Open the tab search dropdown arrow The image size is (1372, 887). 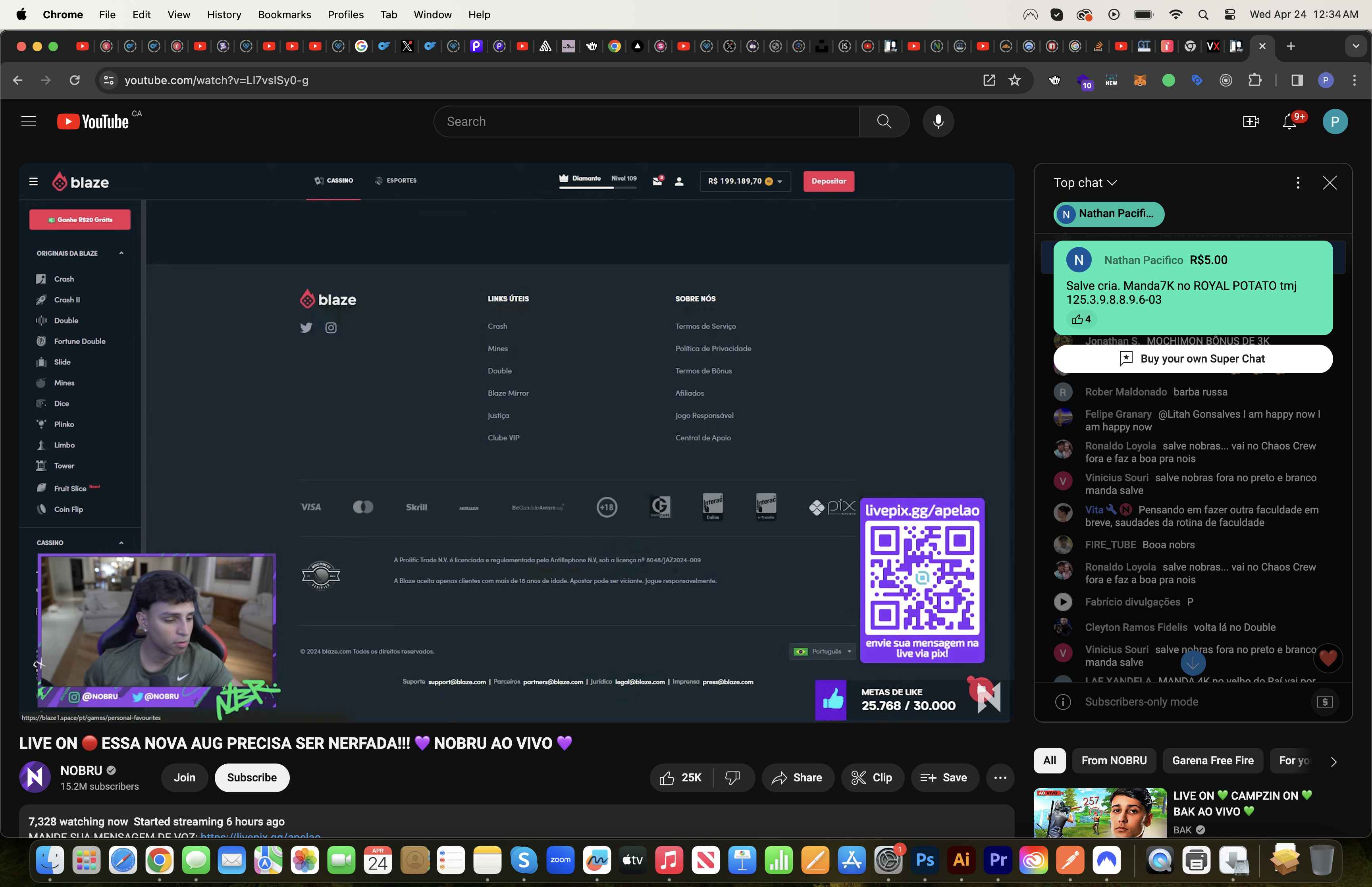(1355, 46)
